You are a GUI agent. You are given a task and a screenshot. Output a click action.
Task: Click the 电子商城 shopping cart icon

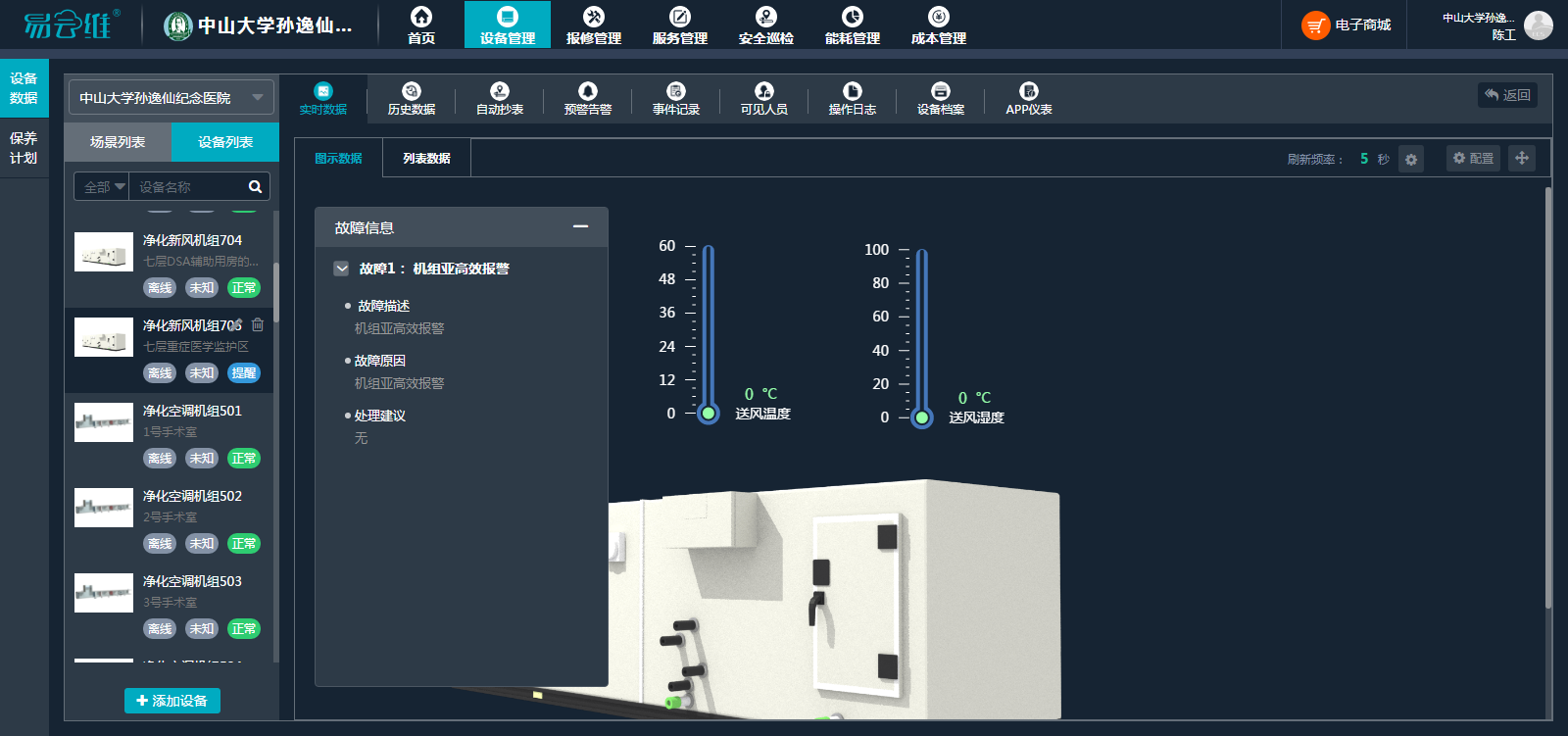point(1315,25)
